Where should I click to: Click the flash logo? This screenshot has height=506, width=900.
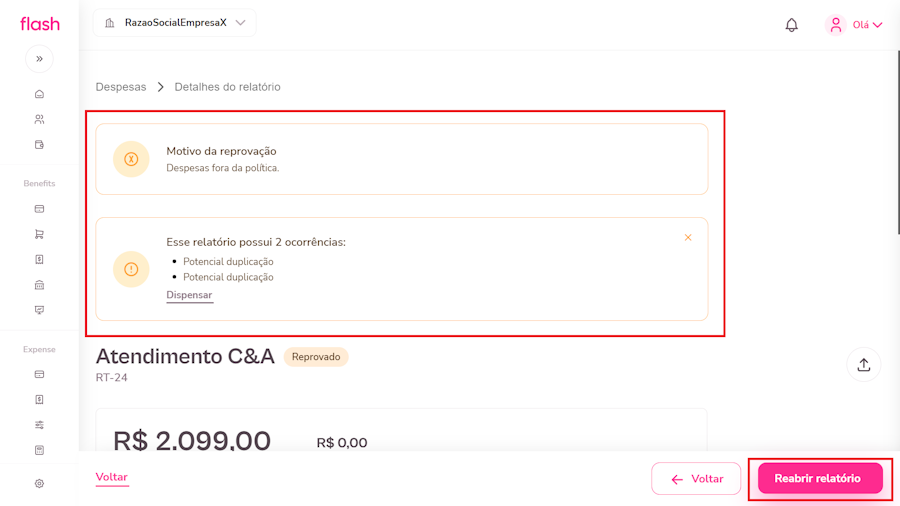(40, 24)
